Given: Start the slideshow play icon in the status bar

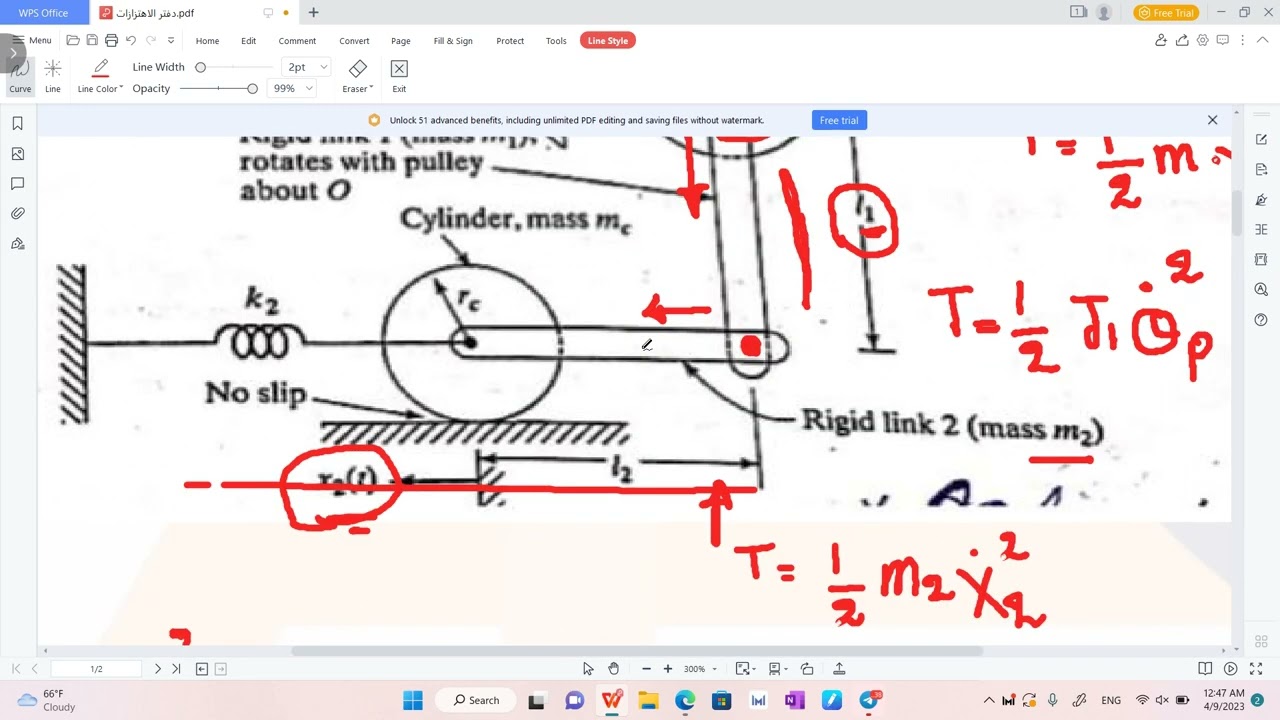Looking at the screenshot, I should pyautogui.click(x=1231, y=669).
